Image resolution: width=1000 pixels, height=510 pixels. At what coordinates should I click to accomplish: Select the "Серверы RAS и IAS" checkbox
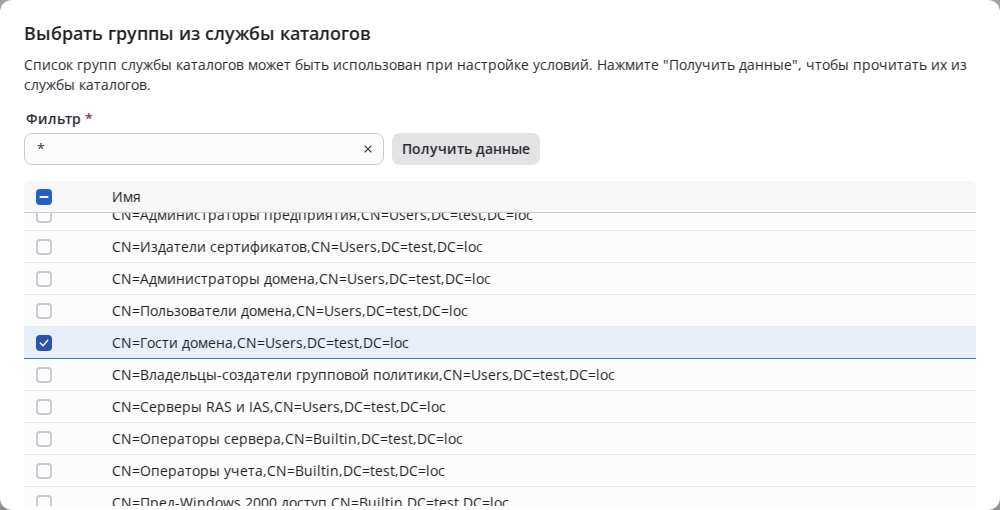[x=44, y=407]
